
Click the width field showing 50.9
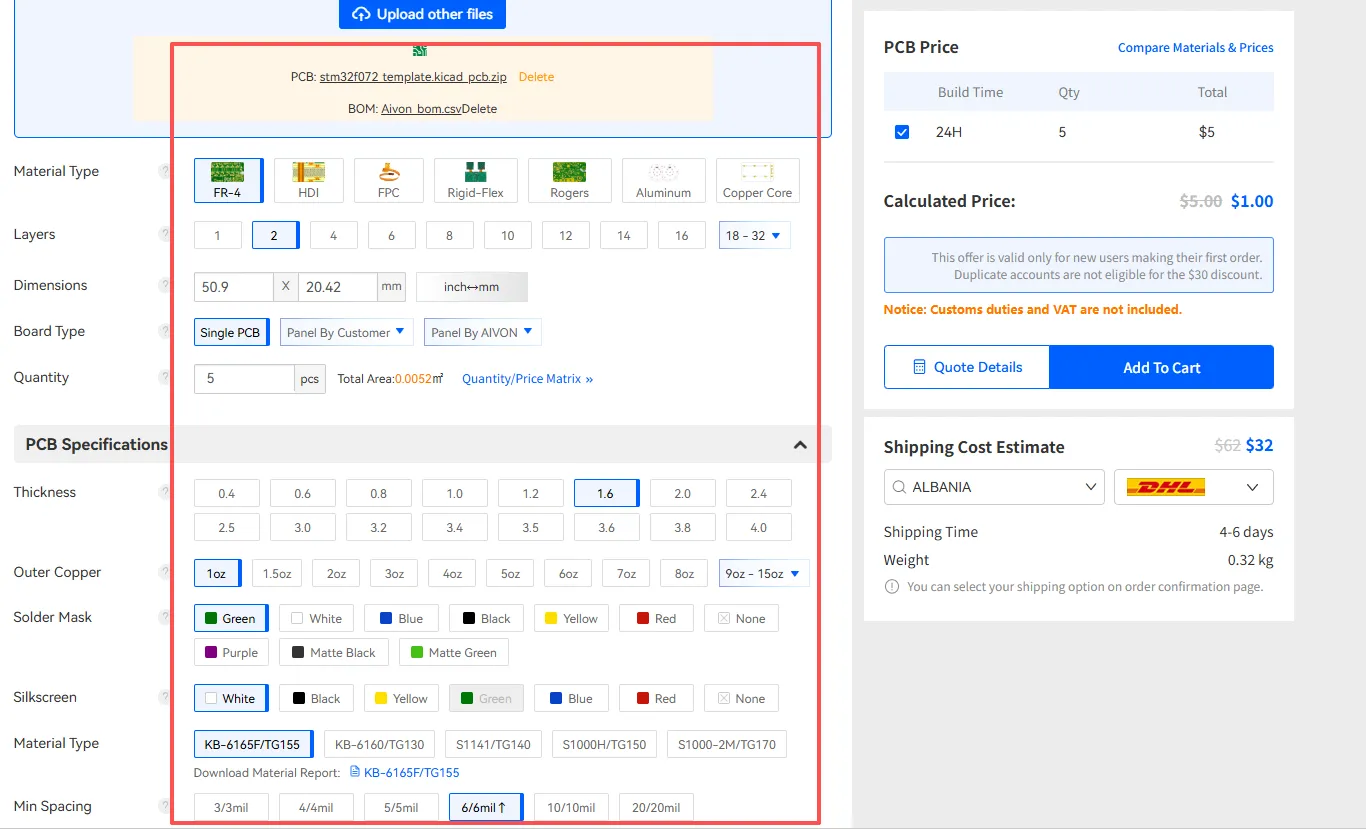point(233,287)
